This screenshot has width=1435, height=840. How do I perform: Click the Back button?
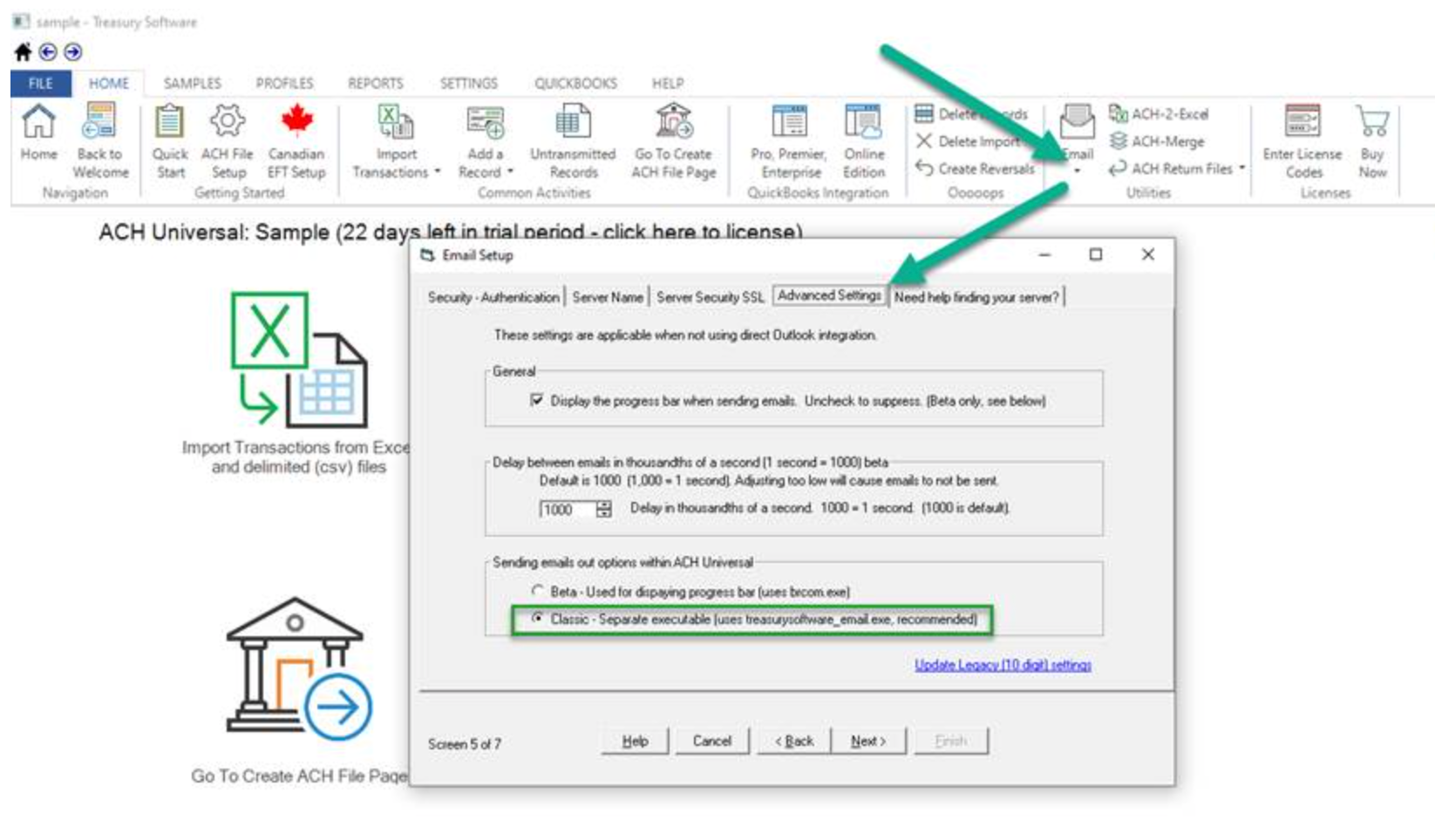pyautogui.click(x=794, y=741)
